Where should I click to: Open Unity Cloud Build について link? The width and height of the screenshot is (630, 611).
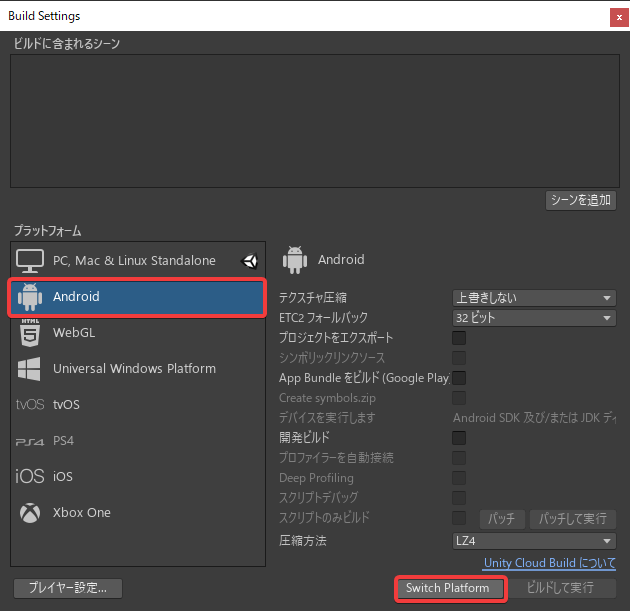click(x=550, y=563)
